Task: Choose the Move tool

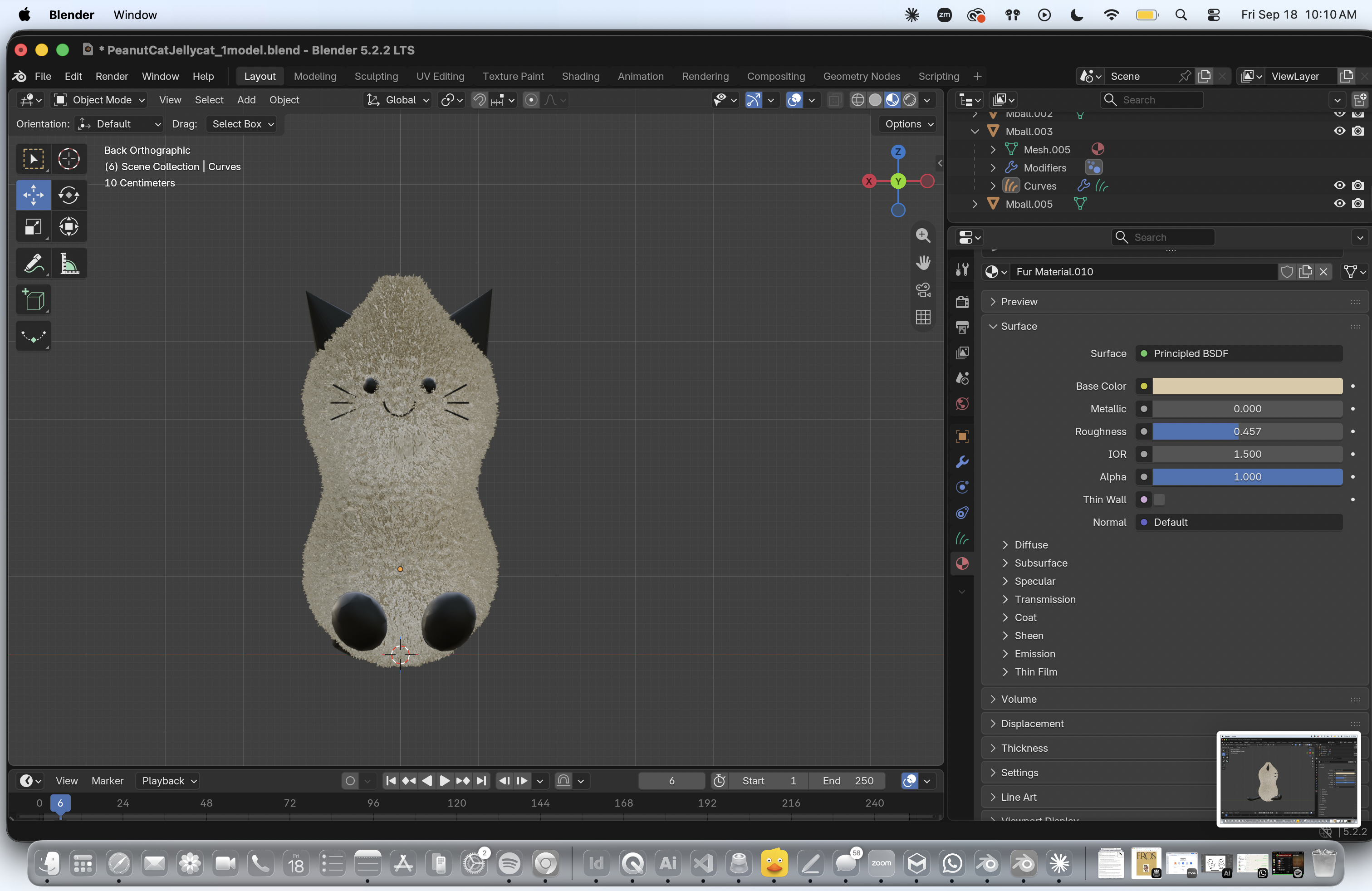Action: 34,195
